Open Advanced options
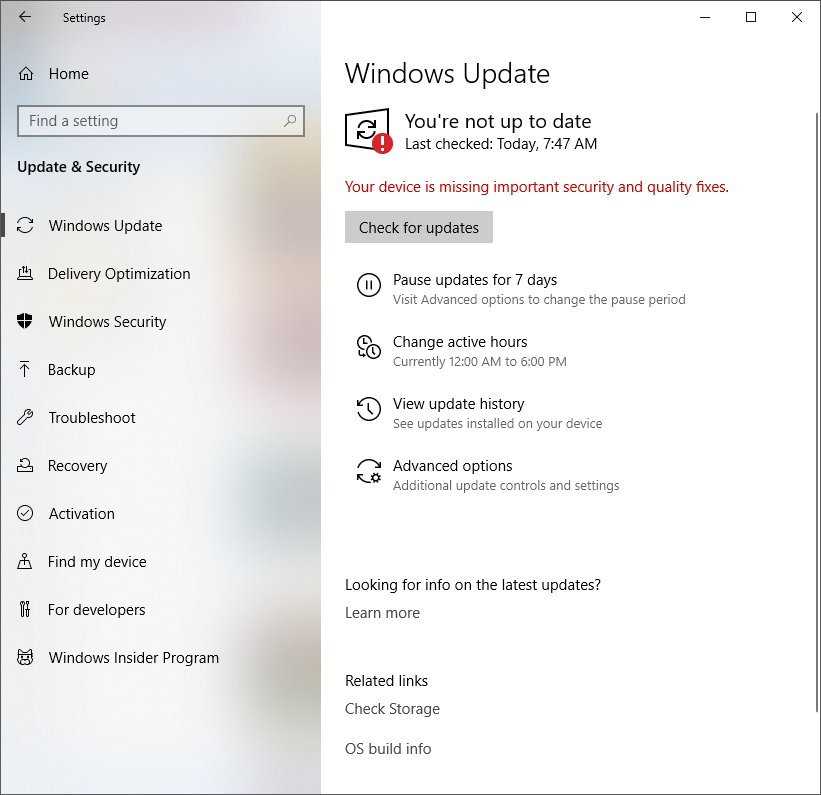 488,475
